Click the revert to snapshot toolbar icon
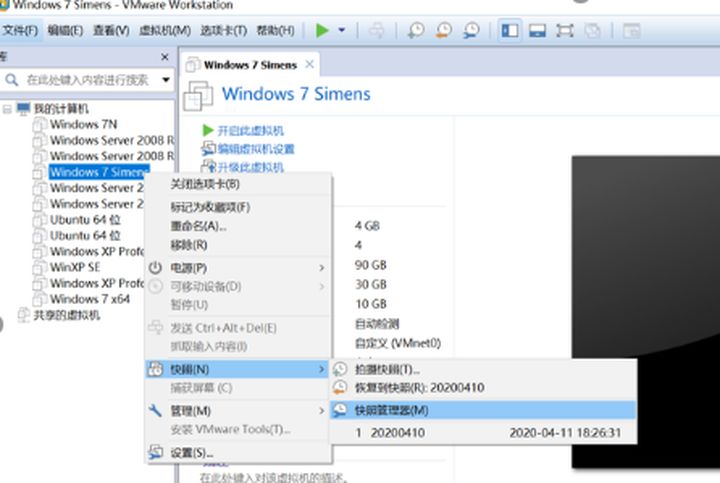Image resolution: width=720 pixels, height=483 pixels. [444, 30]
